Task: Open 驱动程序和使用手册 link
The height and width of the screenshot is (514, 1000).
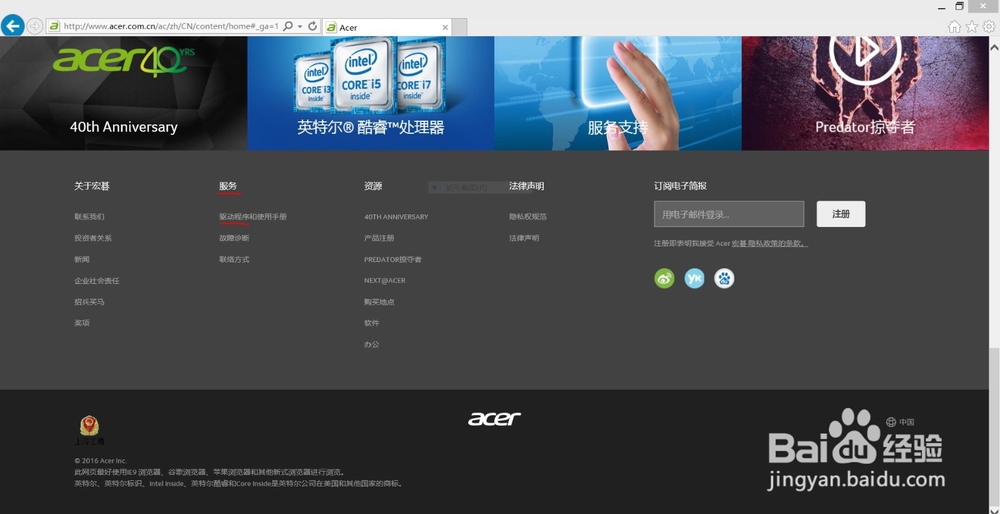Action: 253,217
